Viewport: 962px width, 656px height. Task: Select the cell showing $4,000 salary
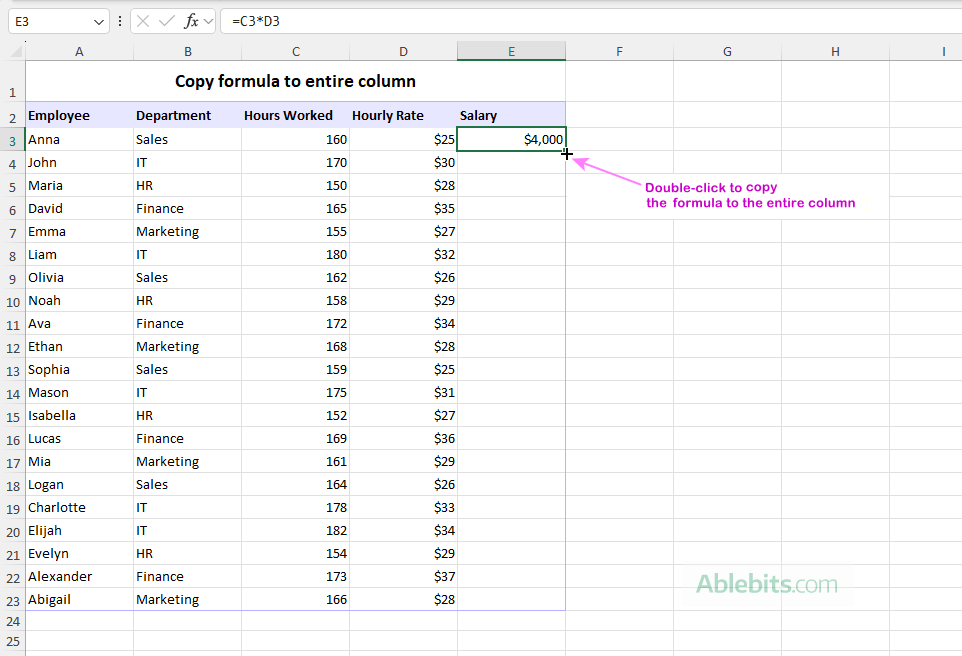coord(511,139)
